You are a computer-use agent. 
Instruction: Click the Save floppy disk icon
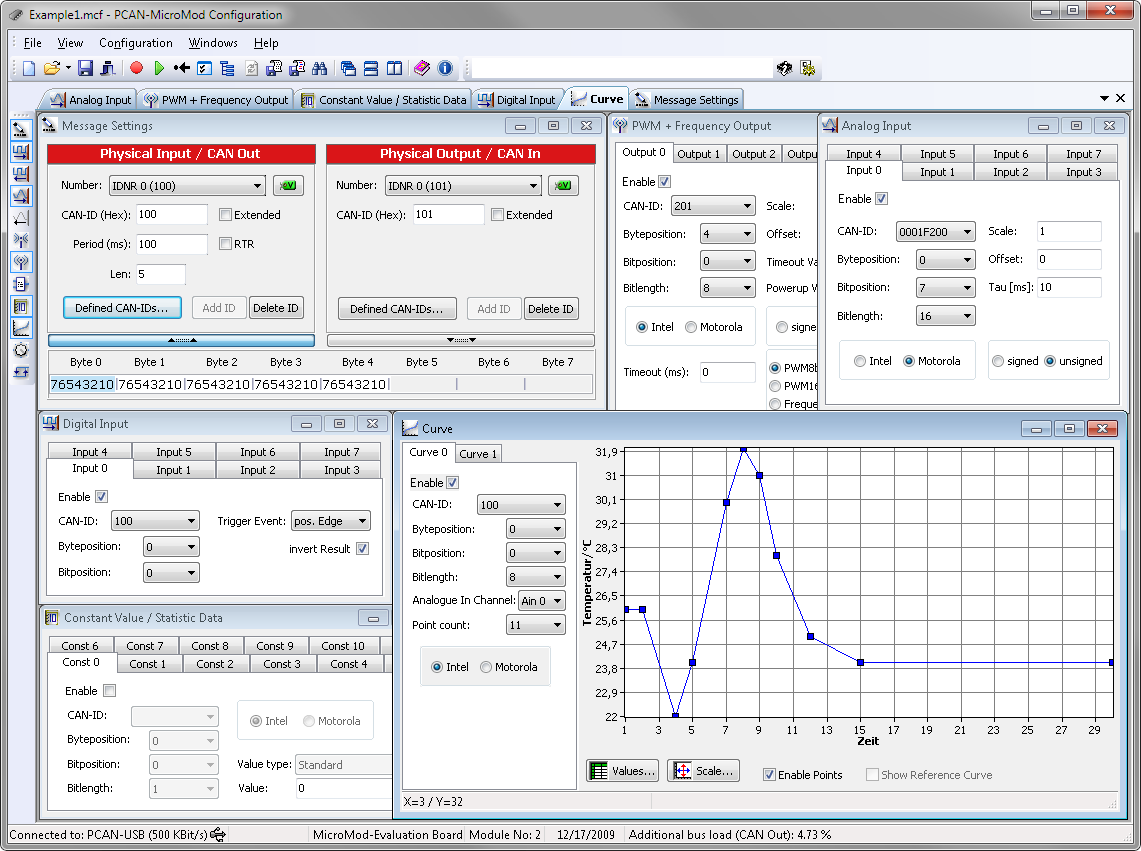click(x=85, y=68)
